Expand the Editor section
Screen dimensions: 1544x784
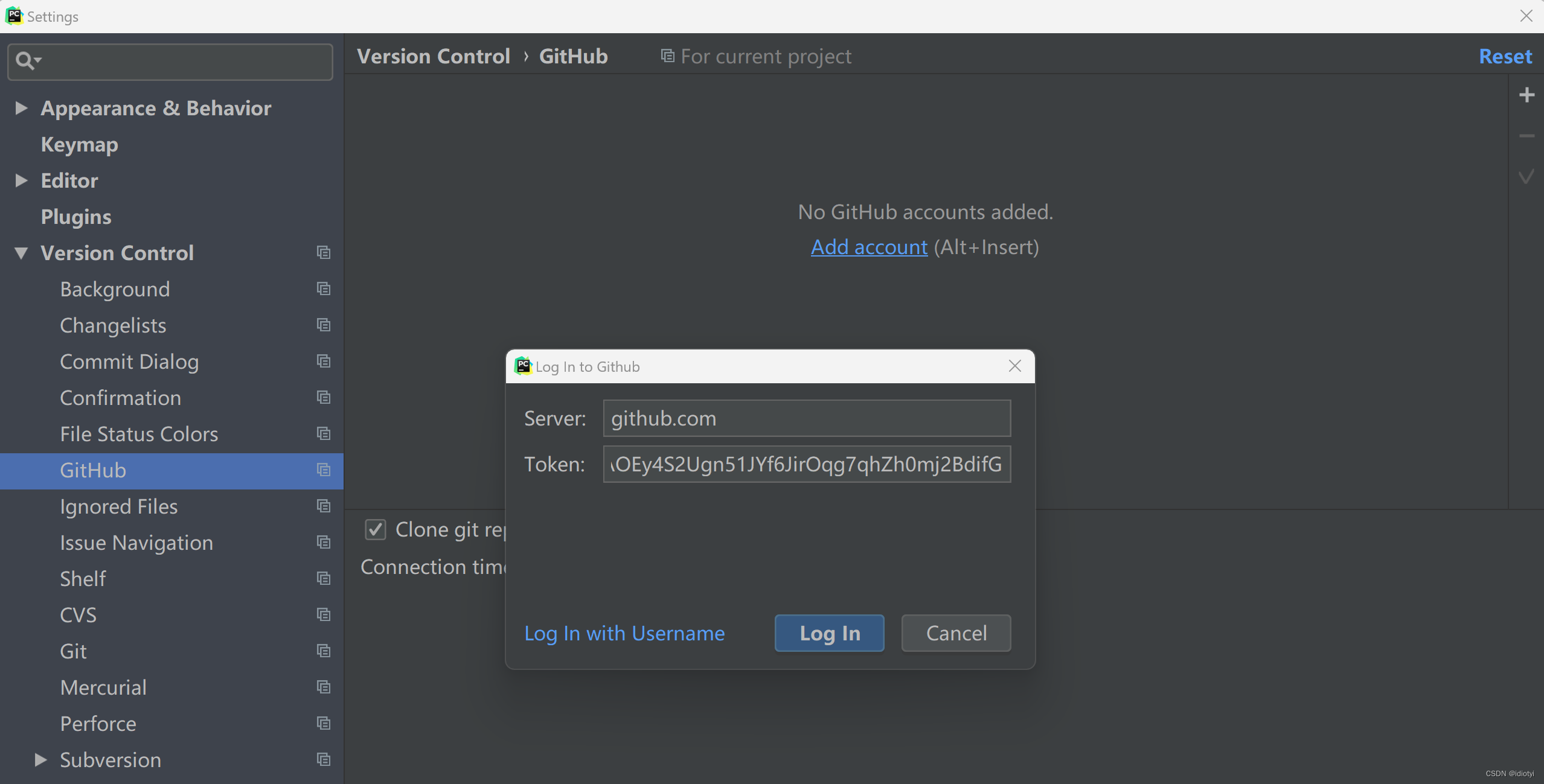[22, 180]
